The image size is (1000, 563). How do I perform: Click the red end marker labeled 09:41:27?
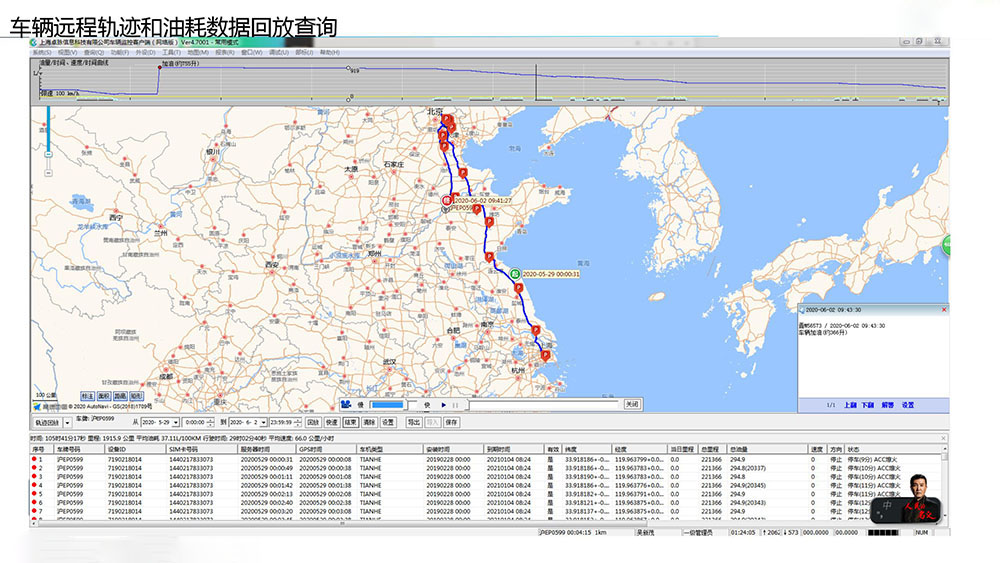(x=447, y=200)
